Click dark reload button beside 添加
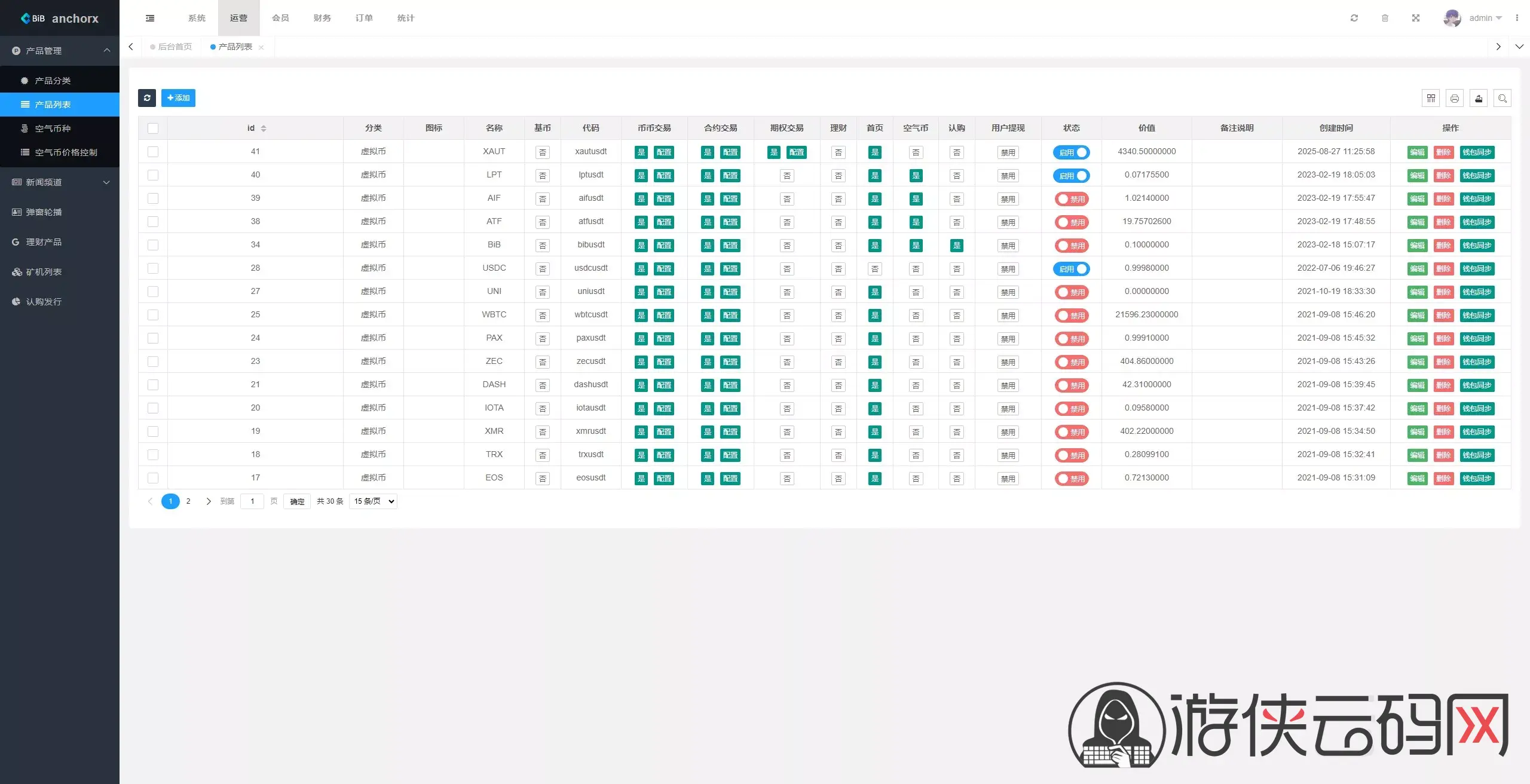The height and width of the screenshot is (784, 1530). [x=147, y=98]
